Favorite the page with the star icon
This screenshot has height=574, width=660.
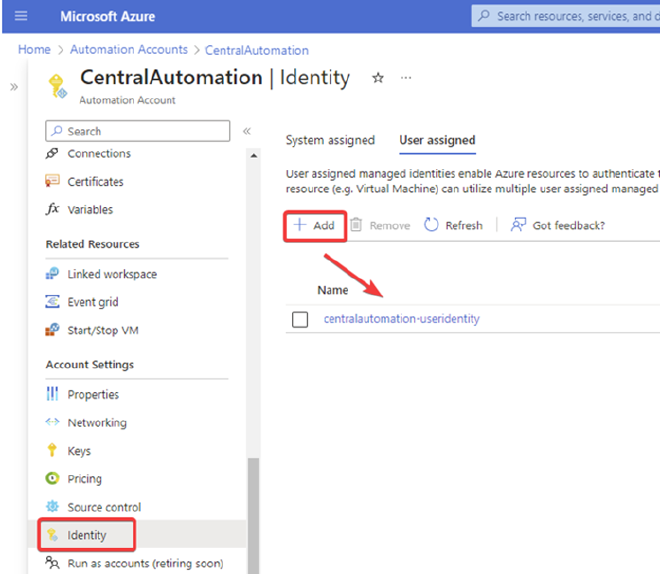point(378,78)
